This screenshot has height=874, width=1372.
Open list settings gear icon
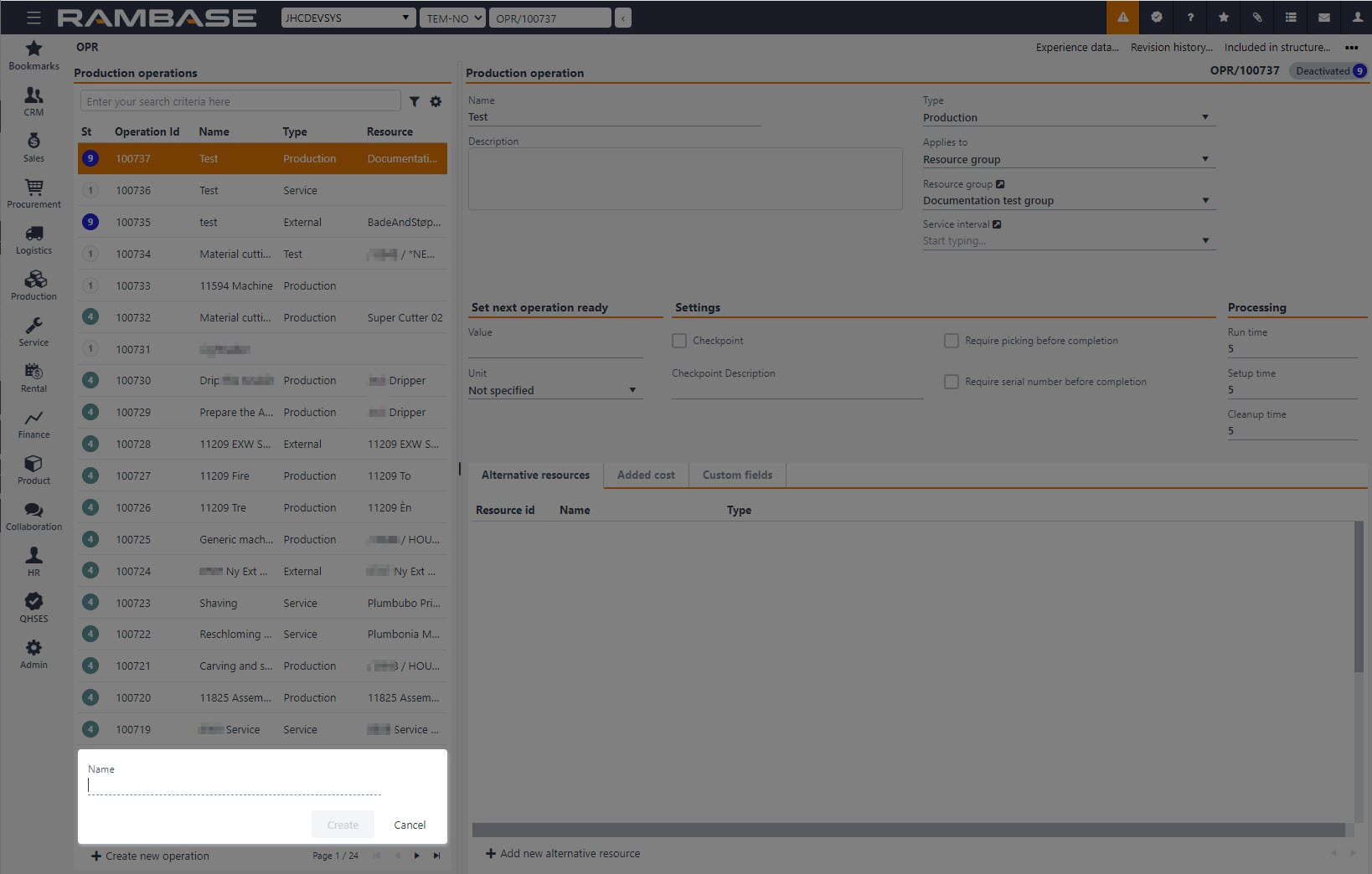point(436,101)
